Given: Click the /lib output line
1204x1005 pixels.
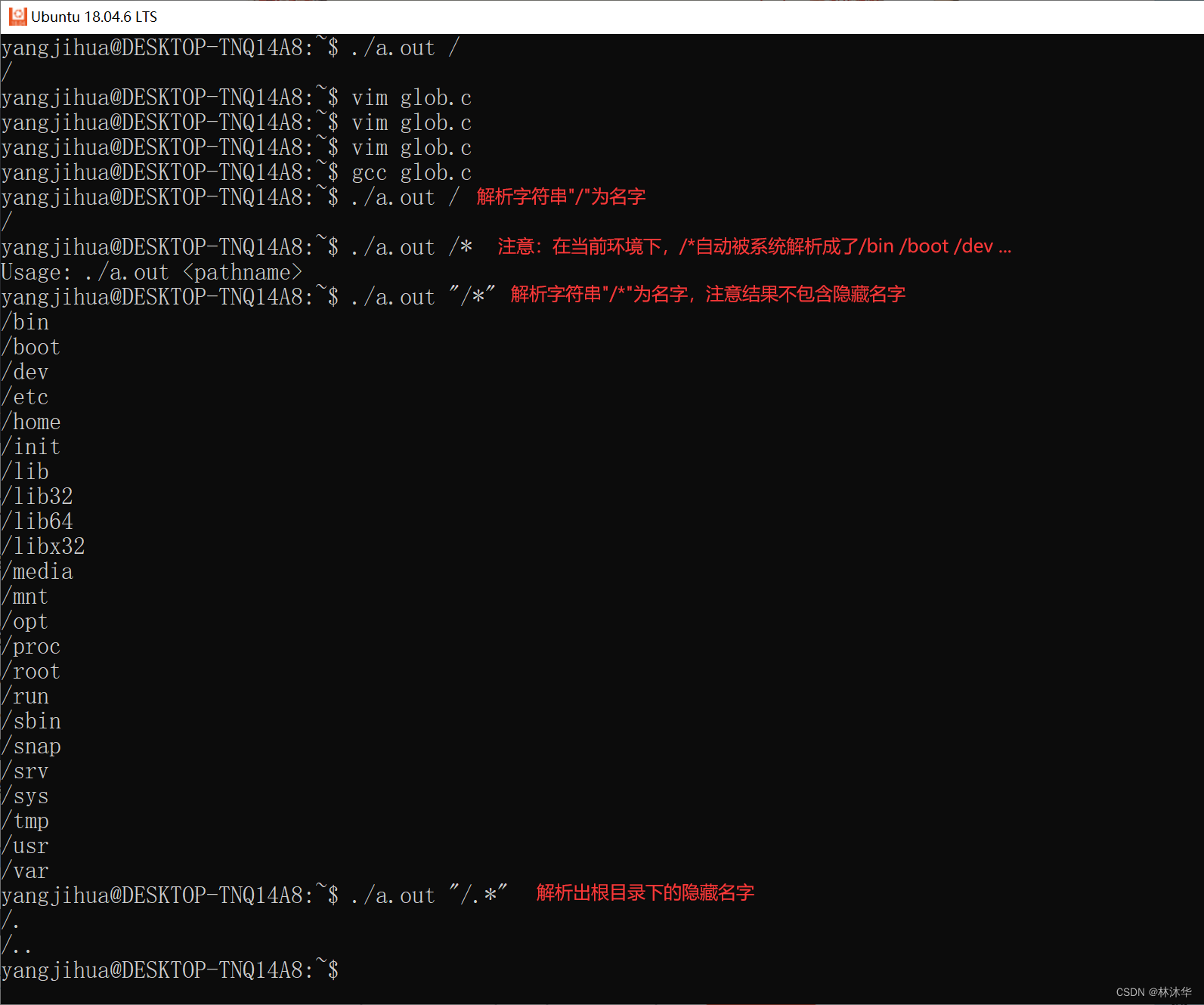Looking at the screenshot, I should pos(25,472).
